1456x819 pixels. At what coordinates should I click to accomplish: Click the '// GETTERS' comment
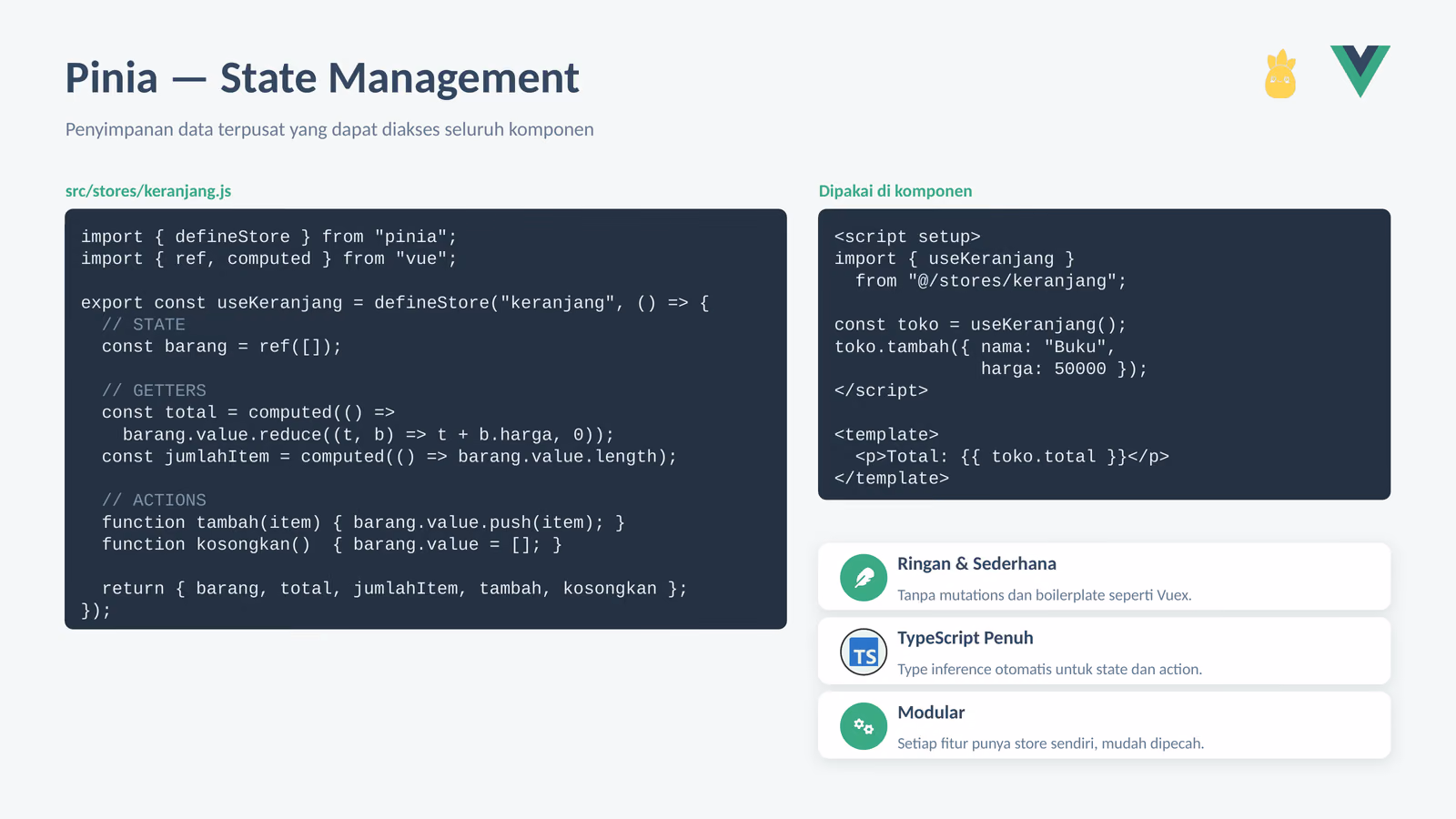tap(154, 390)
